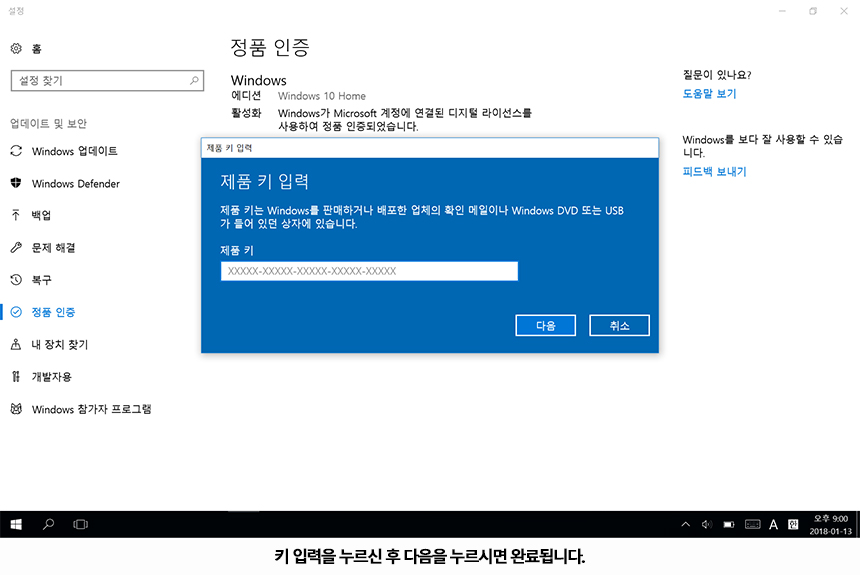Open the 도움말 보기 link
860x575 pixels.
tap(709, 94)
